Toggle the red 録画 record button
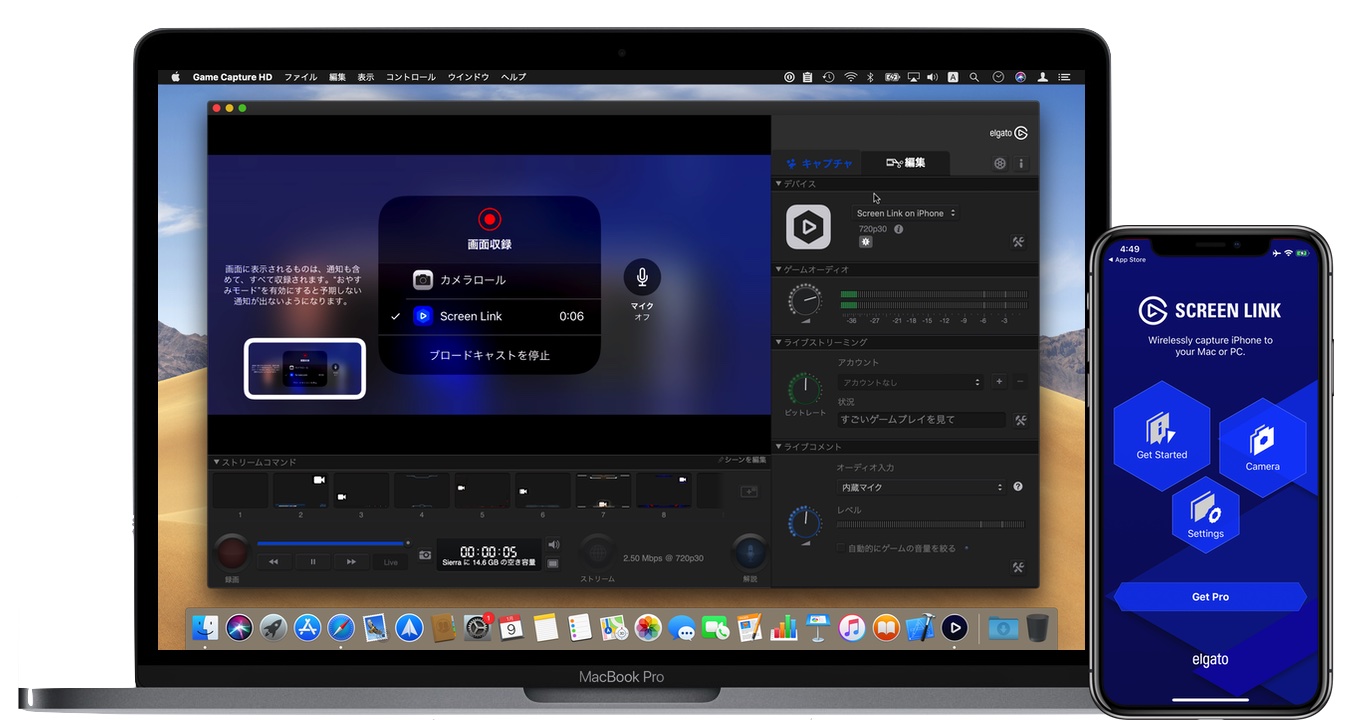This screenshot has width=1360, height=720. [x=232, y=553]
